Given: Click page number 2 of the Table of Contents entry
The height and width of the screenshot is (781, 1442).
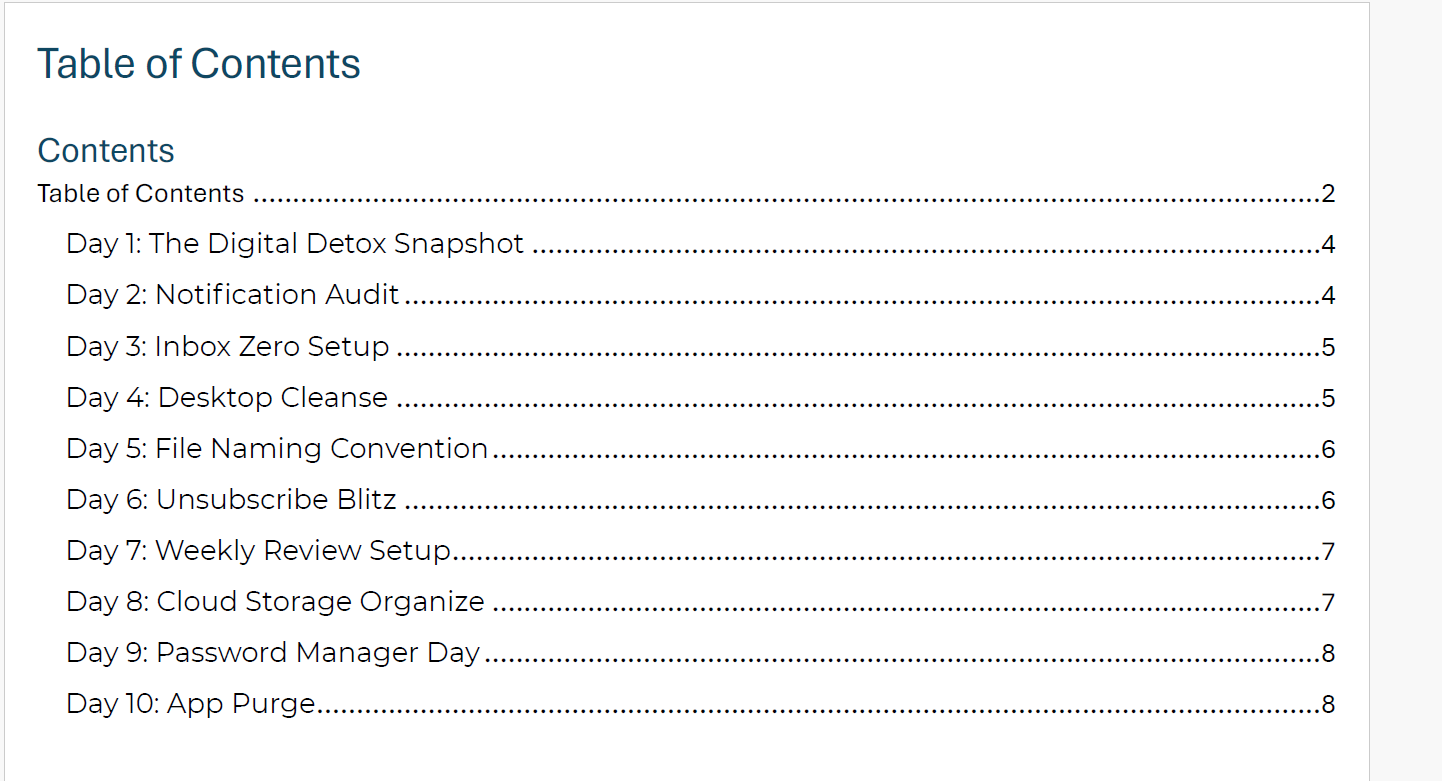Looking at the screenshot, I should click(1328, 194).
